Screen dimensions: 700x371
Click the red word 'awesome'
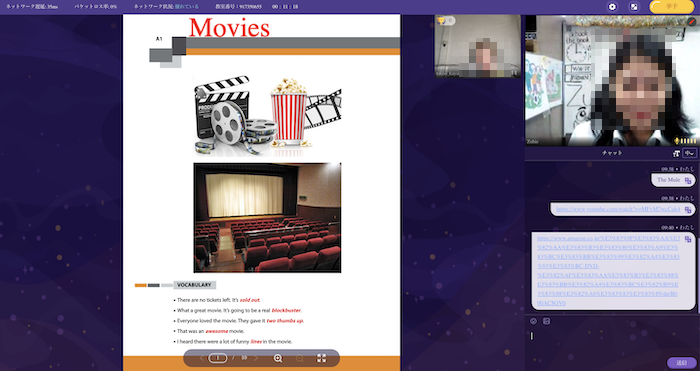click(x=217, y=331)
